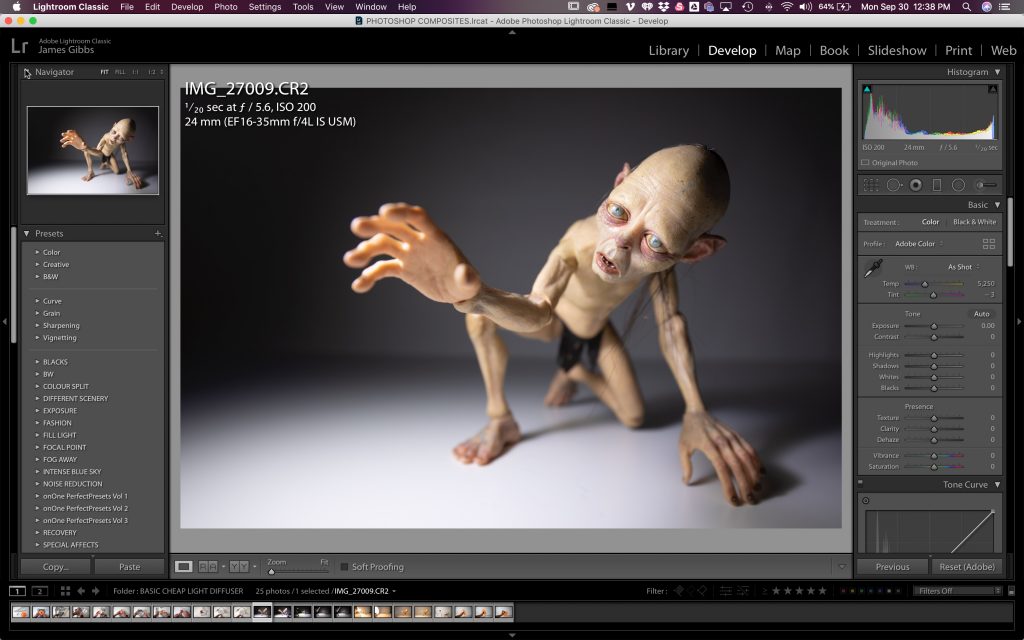Open macOS Spotlight search

967,7
